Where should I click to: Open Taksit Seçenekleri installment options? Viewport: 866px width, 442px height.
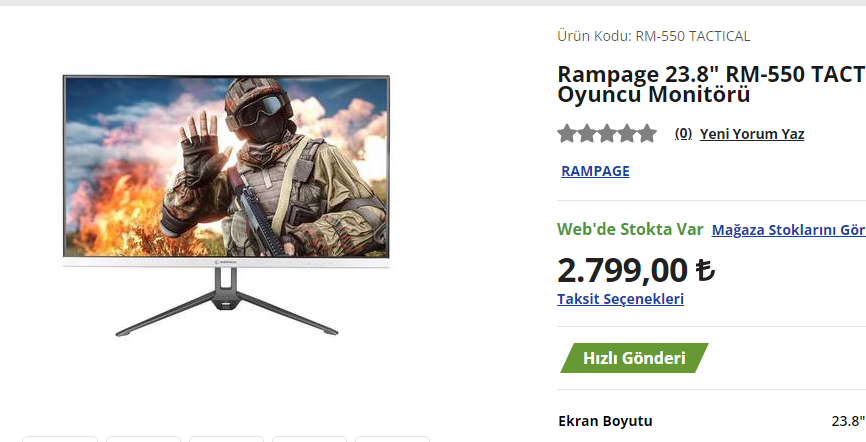620,299
